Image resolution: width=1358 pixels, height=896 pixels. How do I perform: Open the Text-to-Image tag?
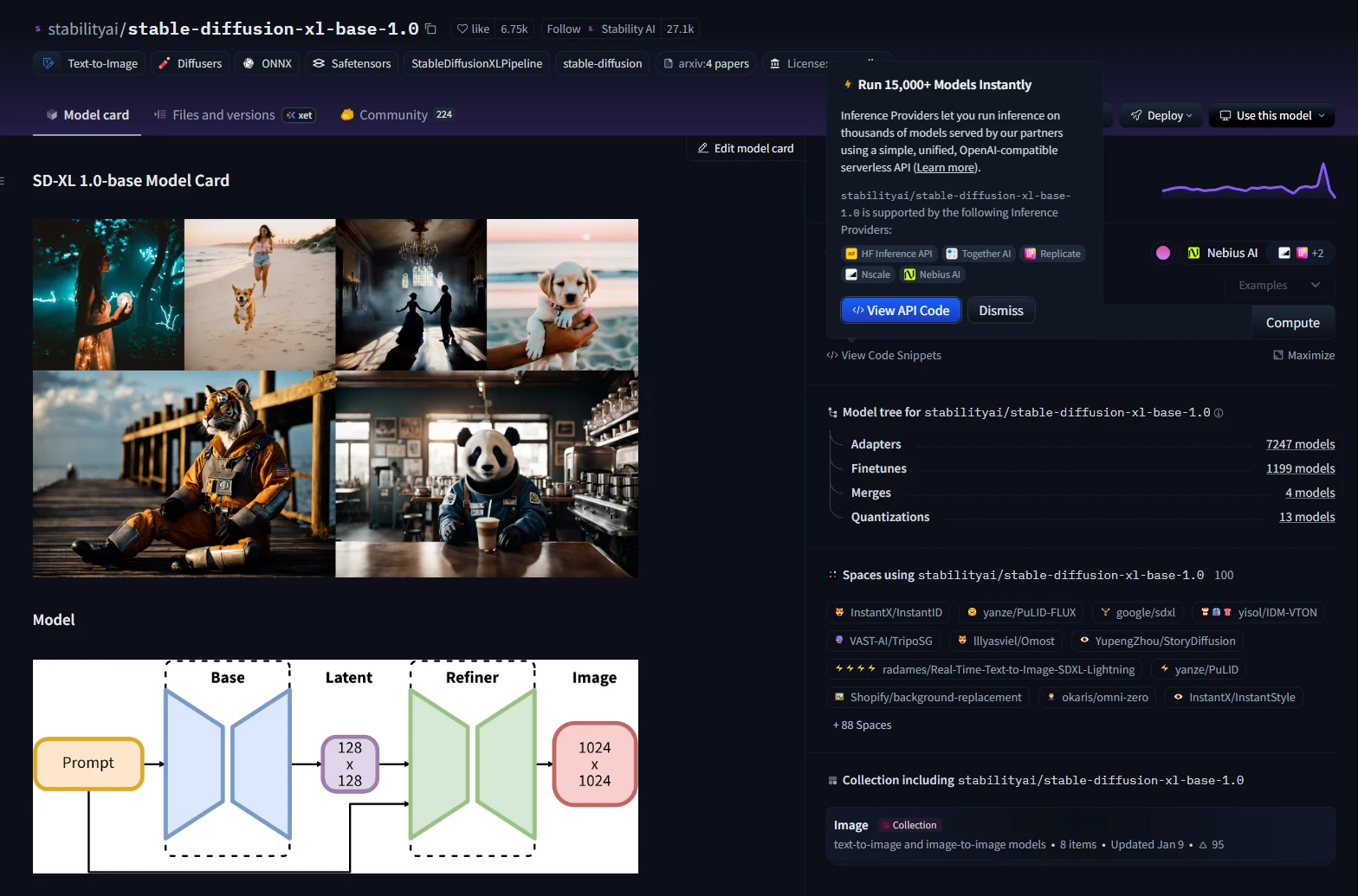tap(91, 63)
